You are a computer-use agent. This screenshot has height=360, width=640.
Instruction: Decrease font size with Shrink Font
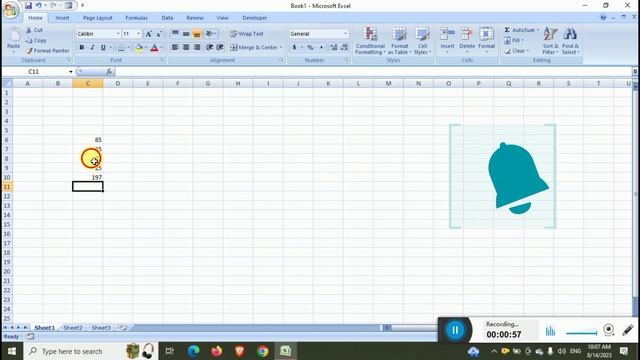(x=159, y=34)
